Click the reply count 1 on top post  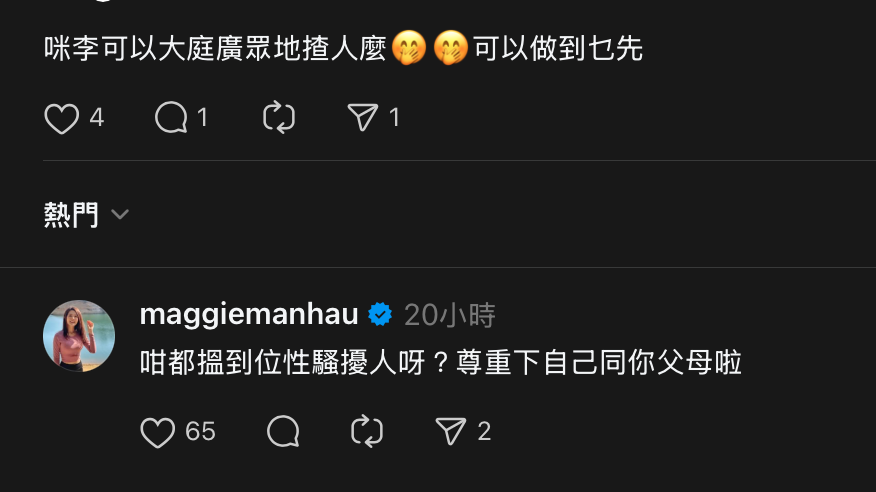click(202, 118)
